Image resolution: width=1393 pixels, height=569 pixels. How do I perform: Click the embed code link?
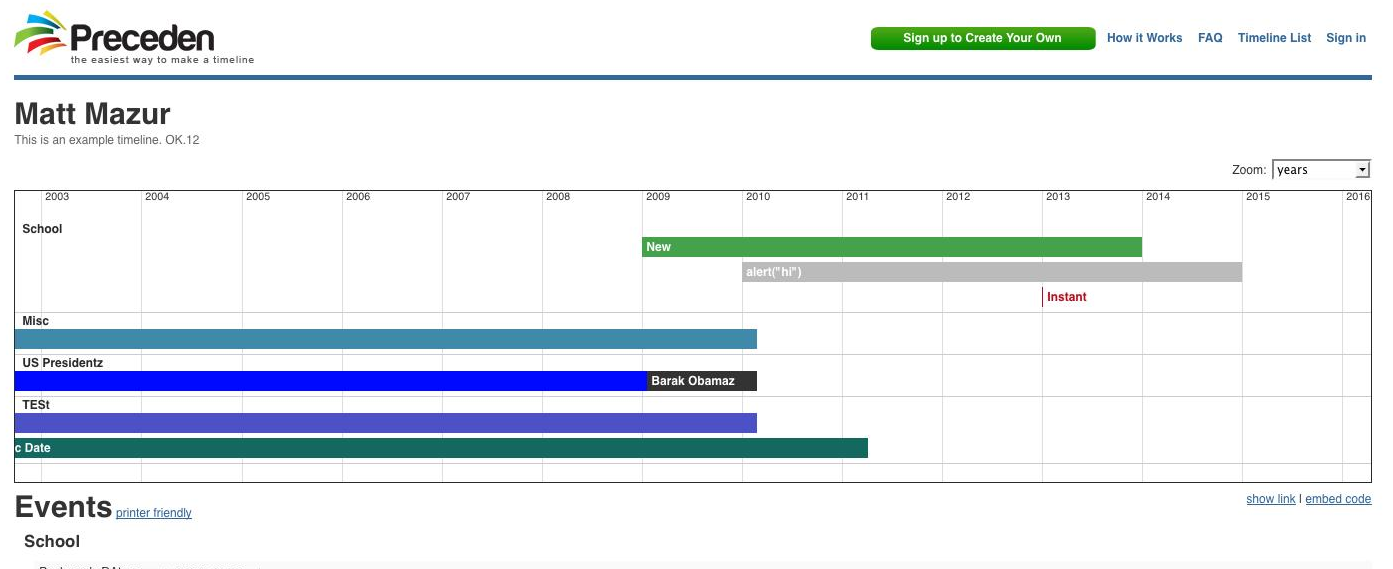[1338, 499]
